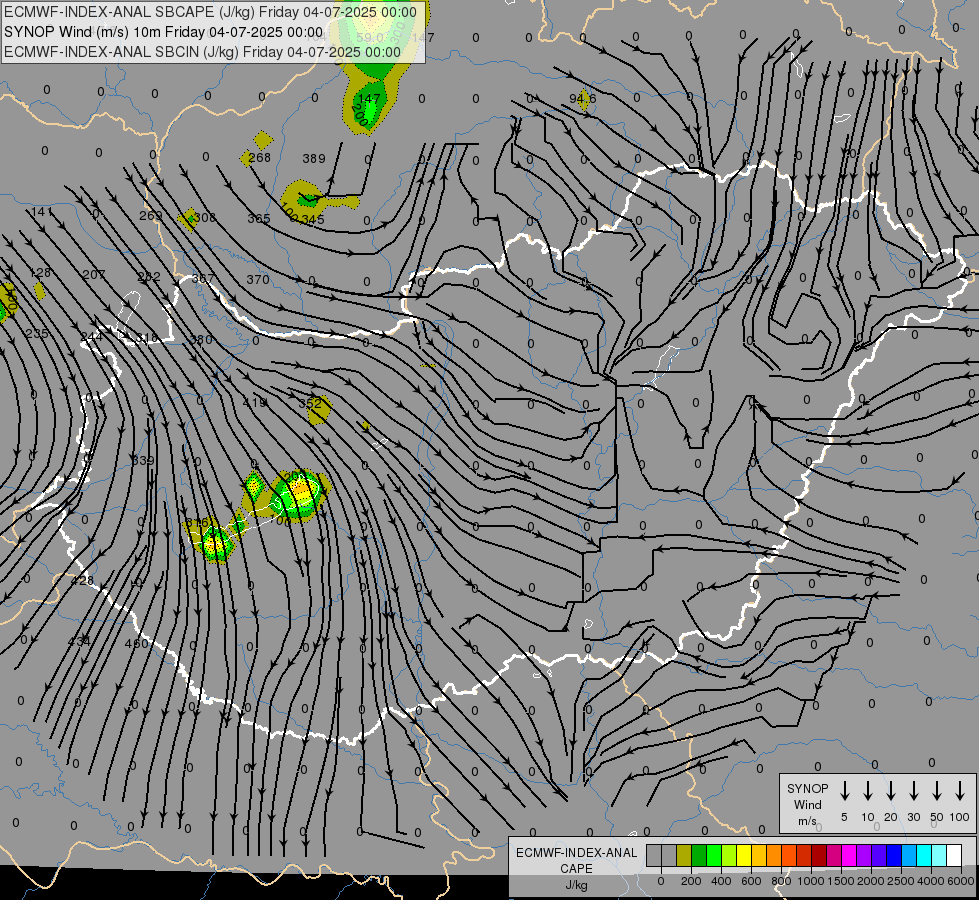Viewport: 979px width, 900px height.
Task: Click the 269 CAPE value on map
Action: pos(150,215)
